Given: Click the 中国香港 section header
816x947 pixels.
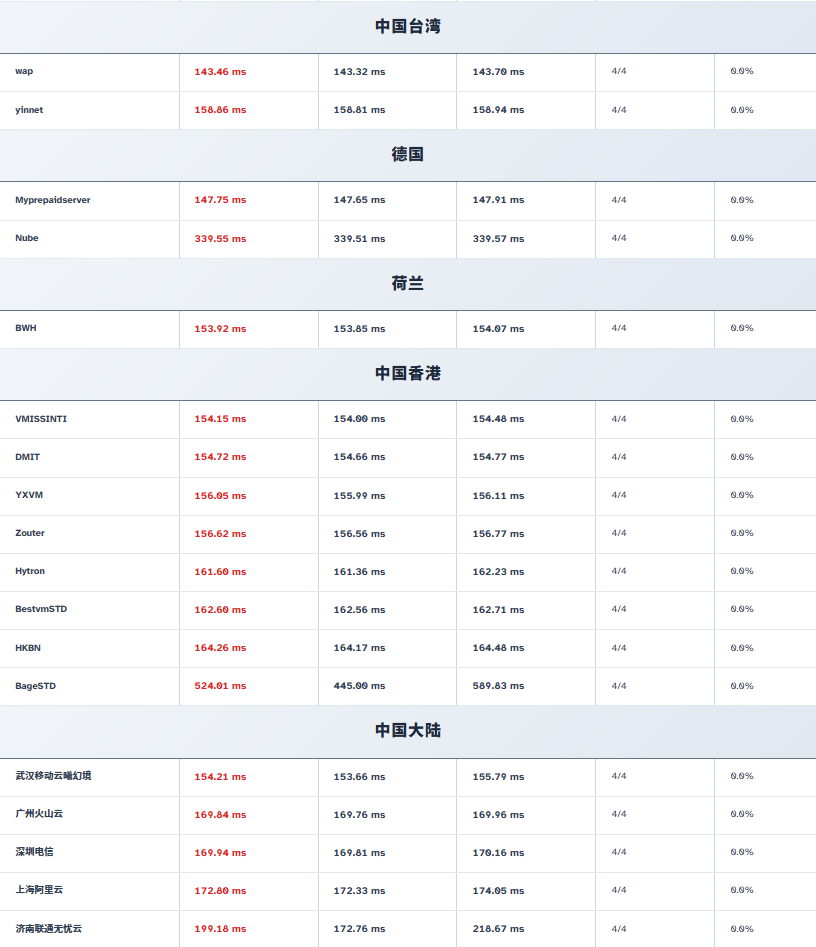Looking at the screenshot, I should point(408,373).
